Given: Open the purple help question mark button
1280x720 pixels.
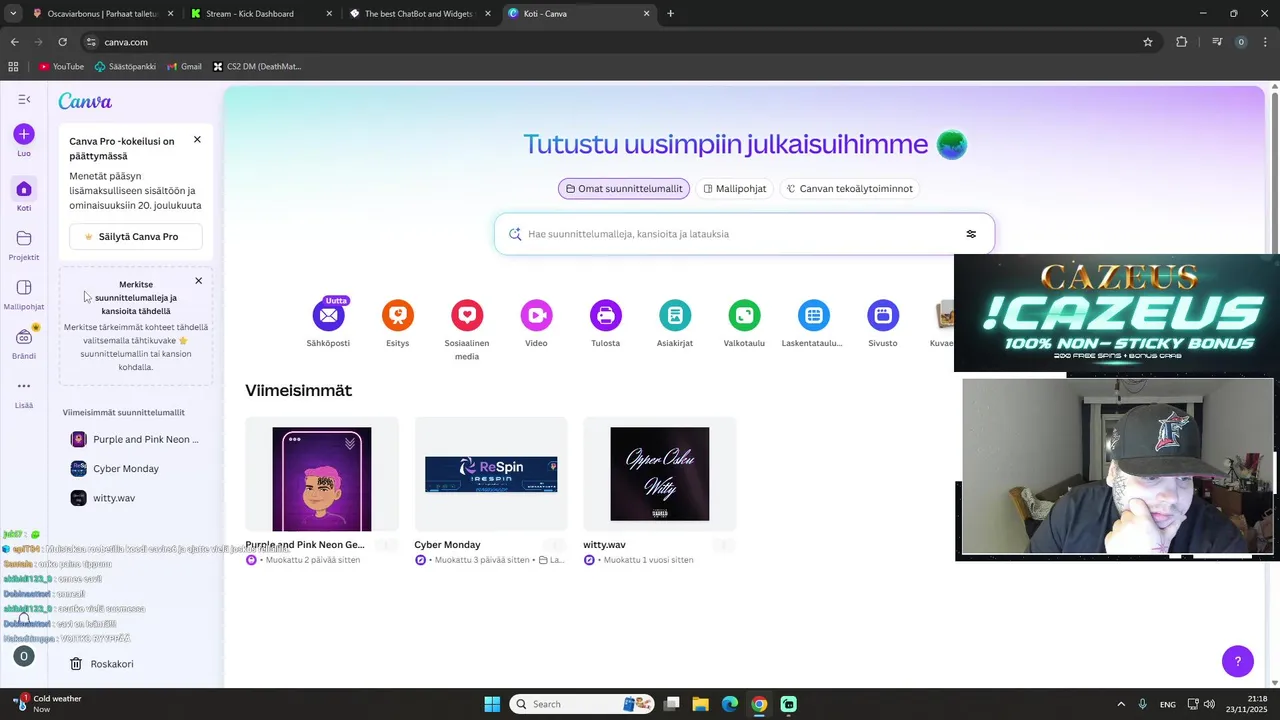Looking at the screenshot, I should click(x=1238, y=661).
